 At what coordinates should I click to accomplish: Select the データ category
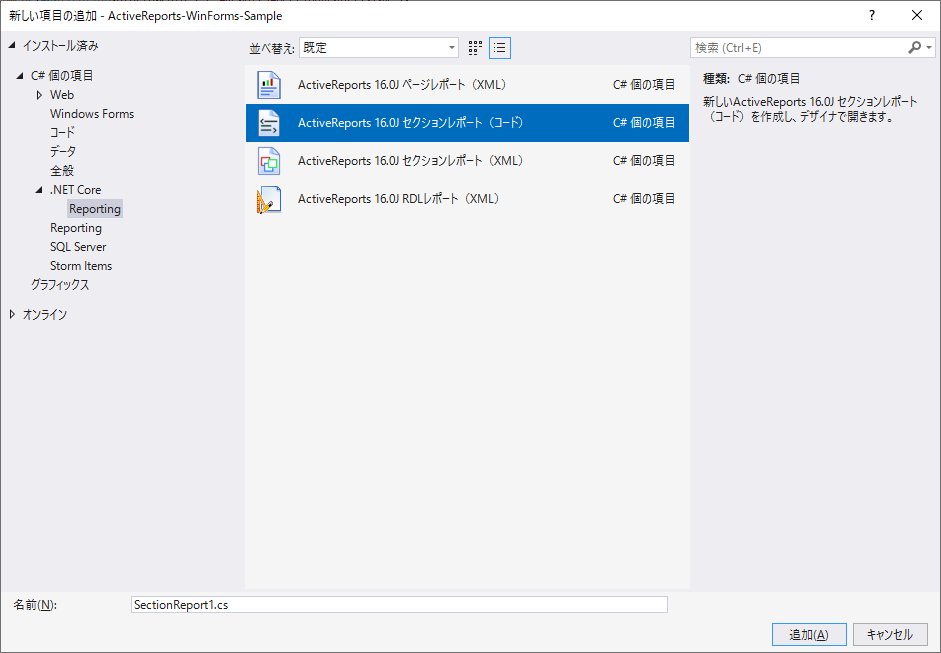(63, 152)
